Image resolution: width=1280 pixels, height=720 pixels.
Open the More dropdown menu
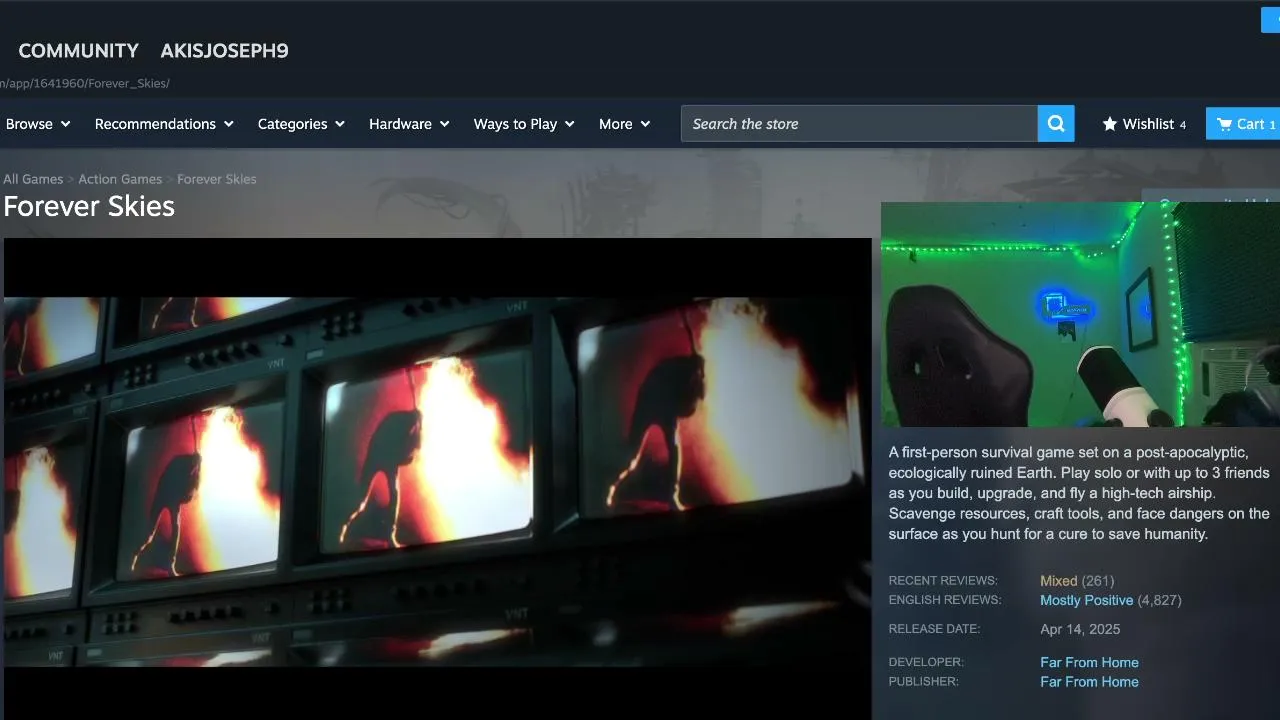point(624,124)
